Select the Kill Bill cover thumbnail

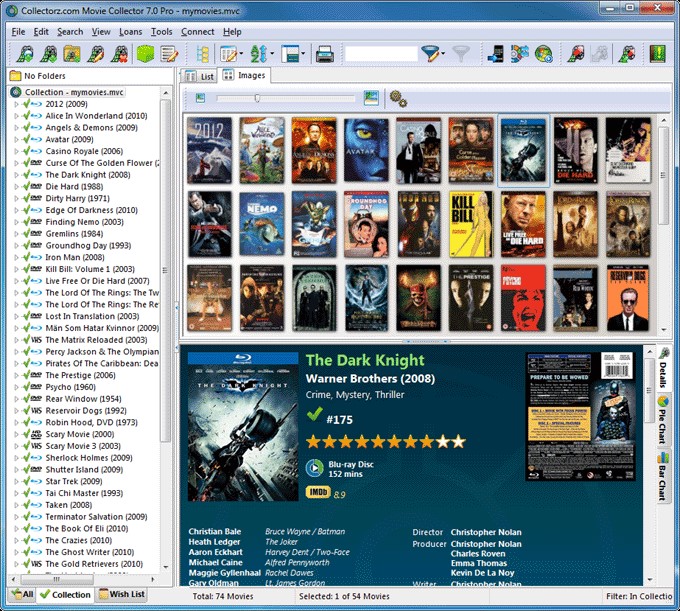(471, 224)
